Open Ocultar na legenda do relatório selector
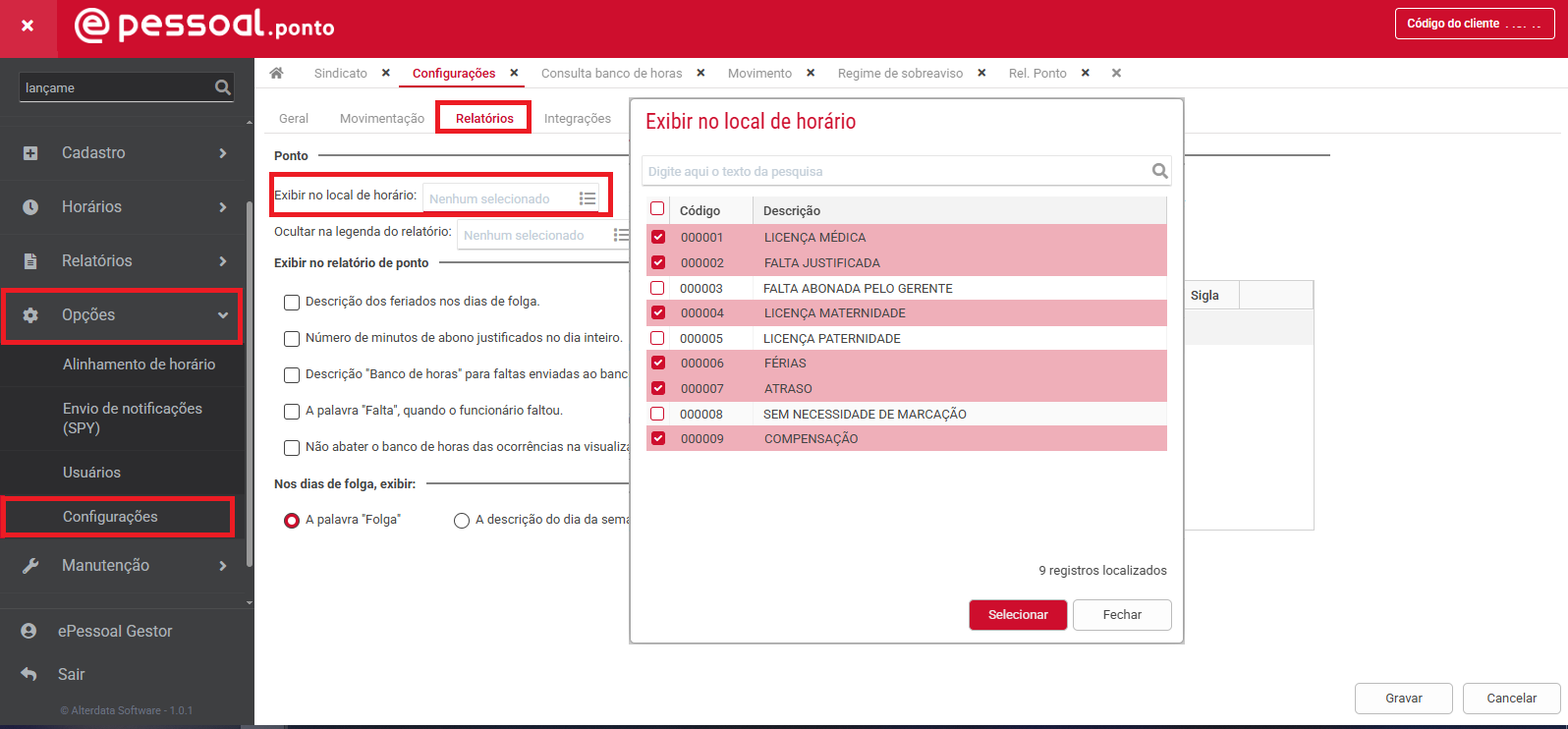 (x=544, y=235)
